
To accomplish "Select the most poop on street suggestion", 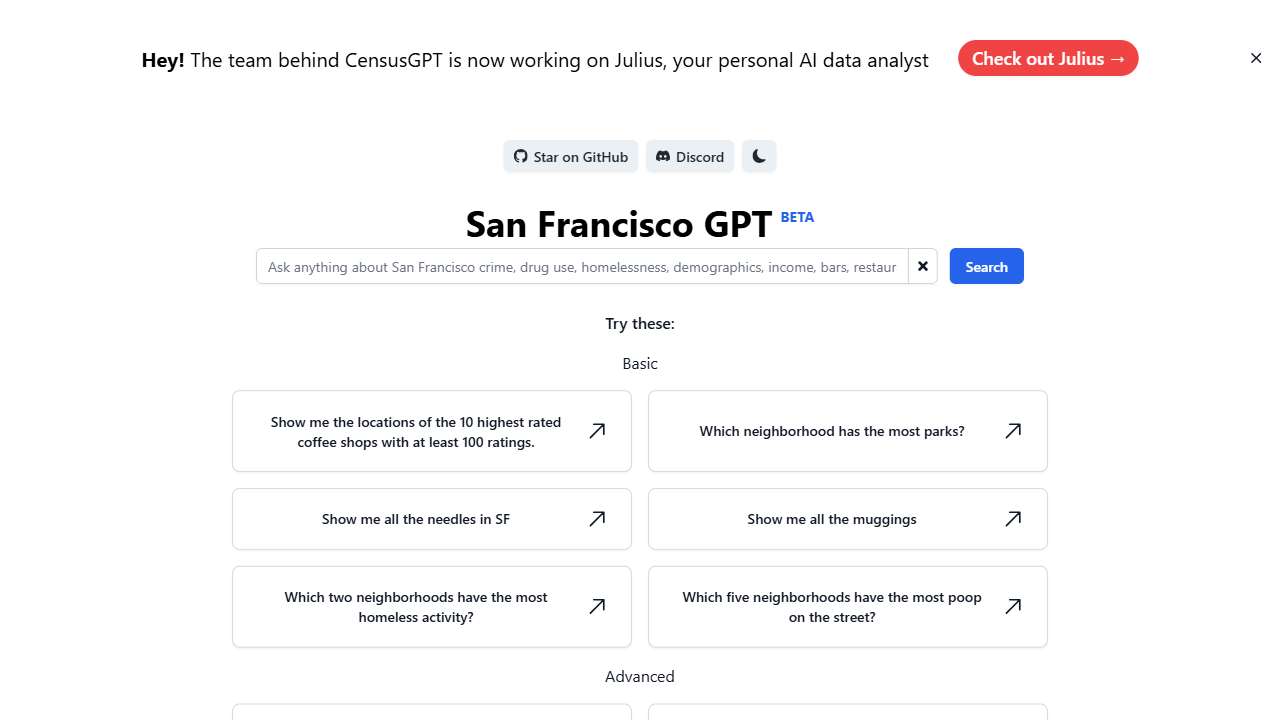I will click(831, 606).
